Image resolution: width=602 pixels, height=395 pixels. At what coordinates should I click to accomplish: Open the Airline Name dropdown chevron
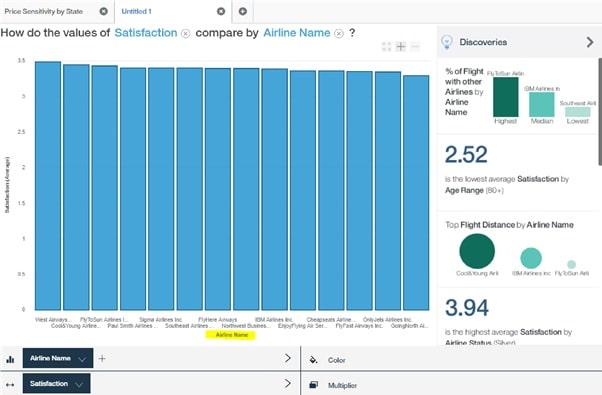pyautogui.click(x=82, y=359)
